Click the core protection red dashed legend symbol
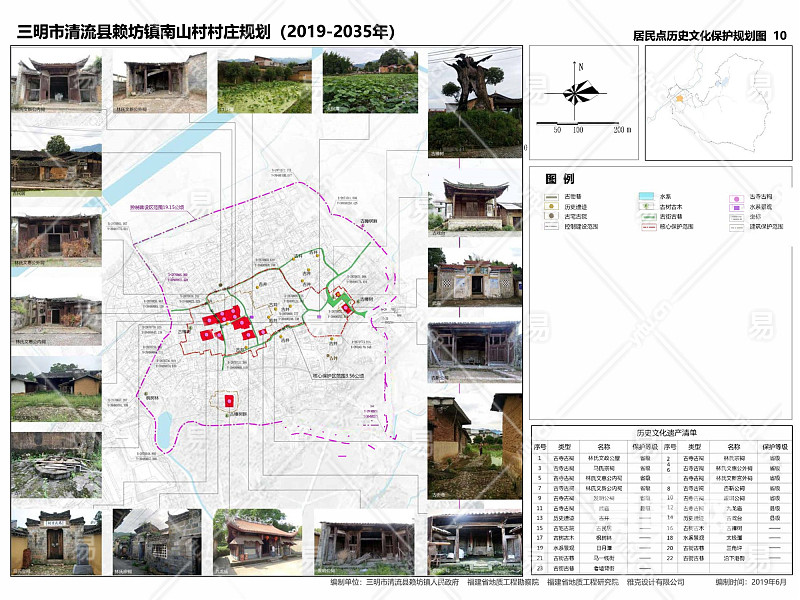Image resolution: width=800 pixels, height=600 pixels. click(648, 227)
